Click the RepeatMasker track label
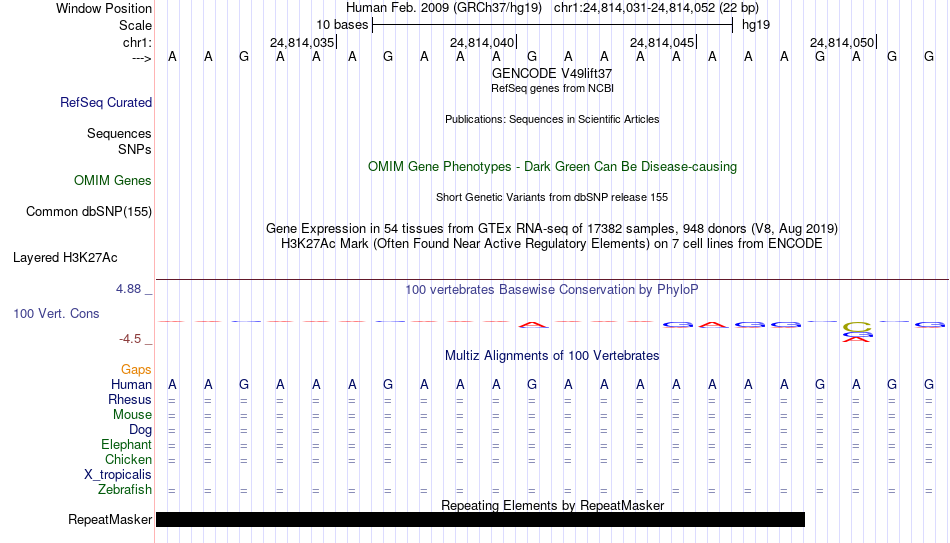The image size is (950, 543). pos(110,519)
